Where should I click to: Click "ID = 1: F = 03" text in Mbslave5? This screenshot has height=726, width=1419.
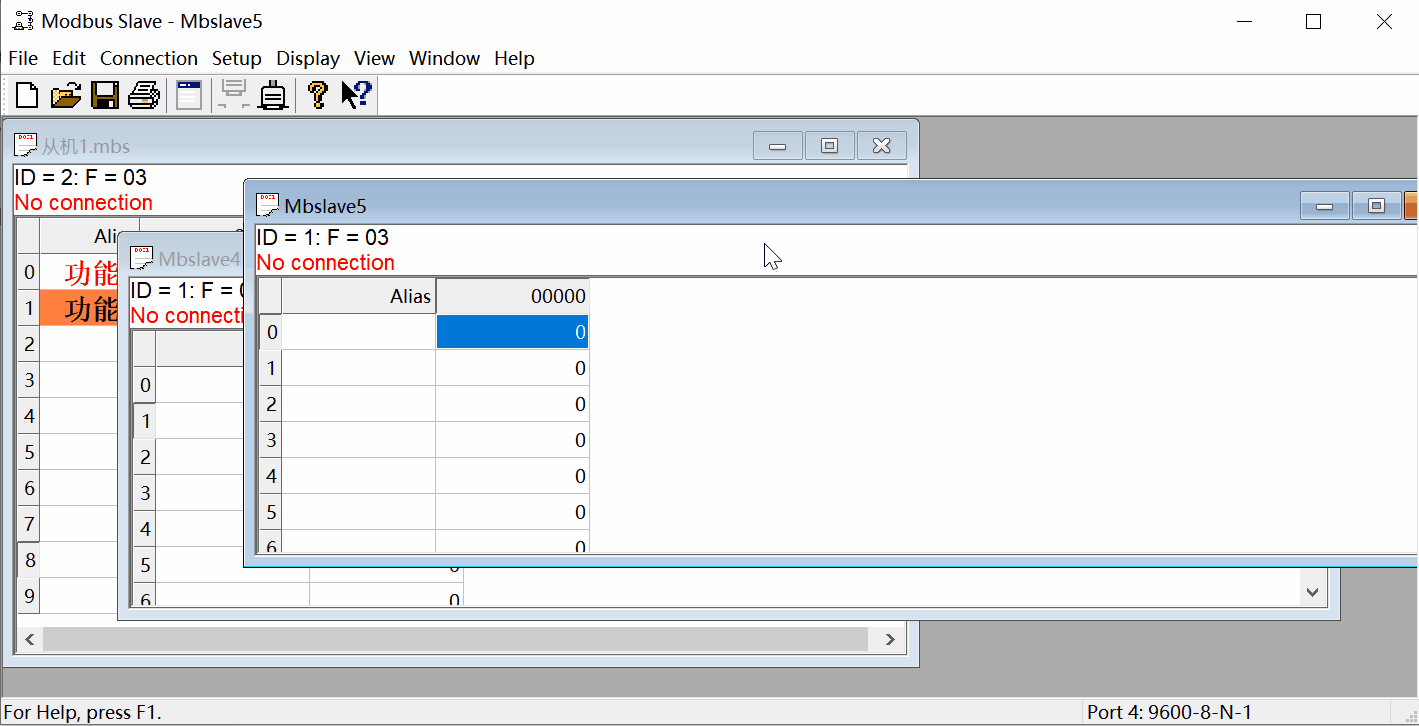point(323,237)
